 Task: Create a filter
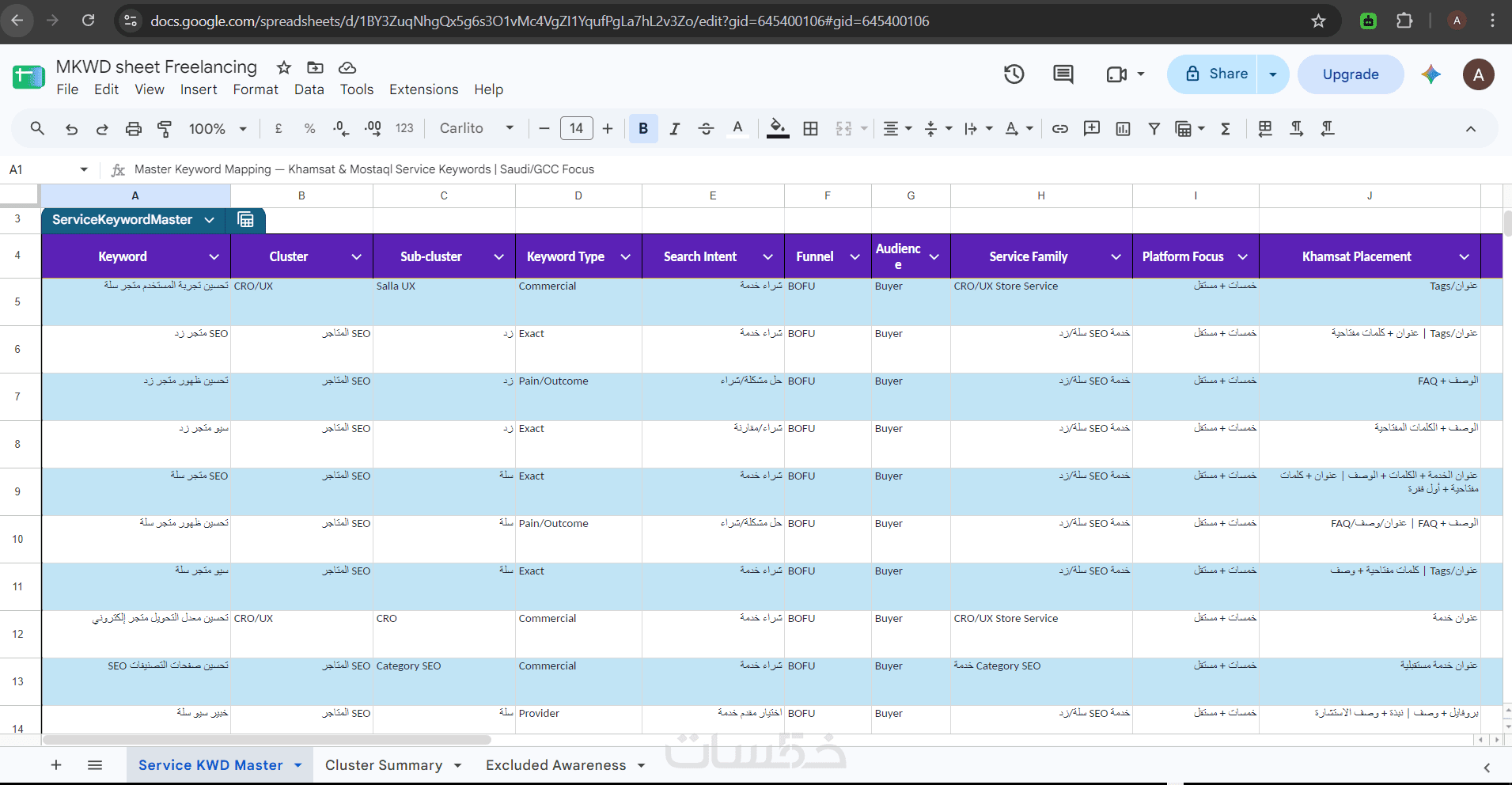(x=1154, y=128)
